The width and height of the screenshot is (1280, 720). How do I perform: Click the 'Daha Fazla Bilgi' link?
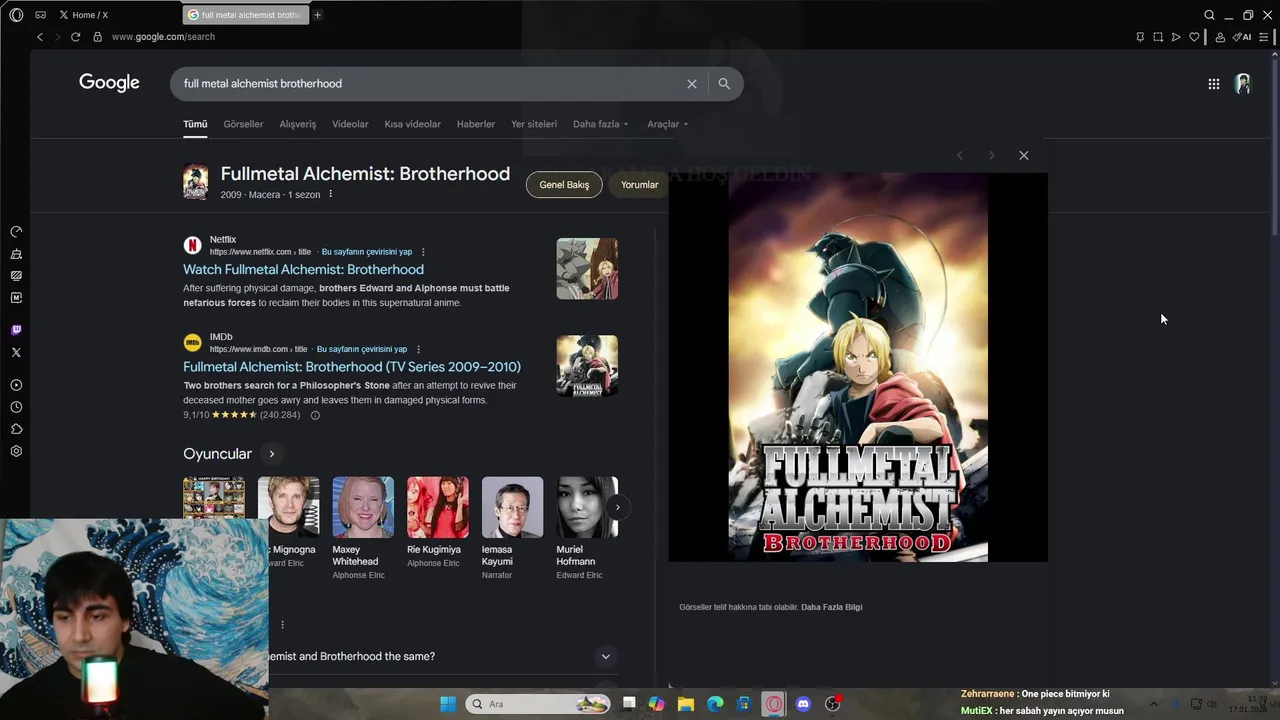(x=831, y=607)
